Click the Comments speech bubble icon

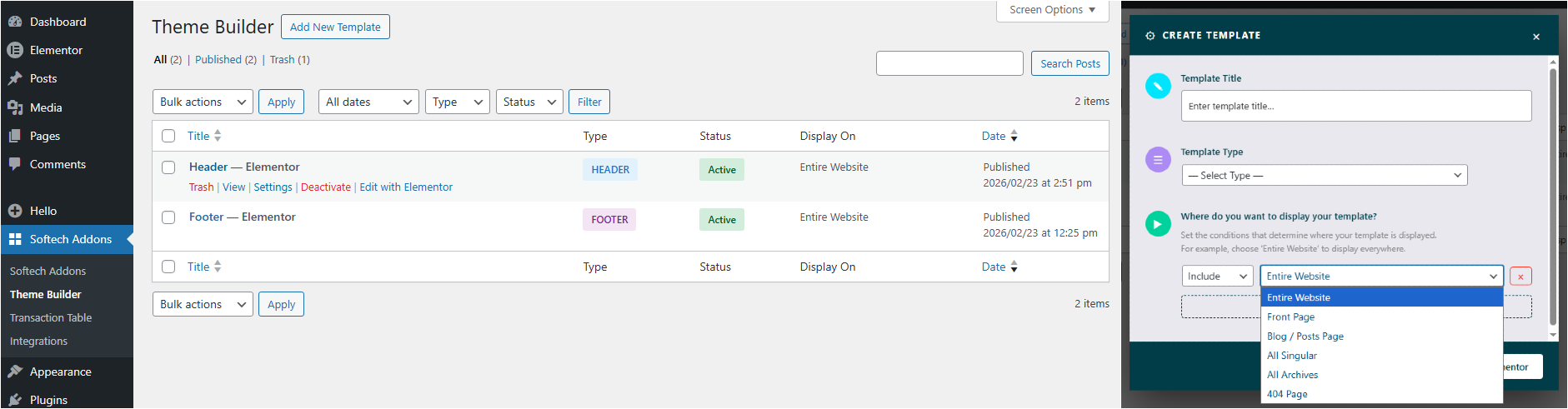pyautogui.click(x=15, y=164)
